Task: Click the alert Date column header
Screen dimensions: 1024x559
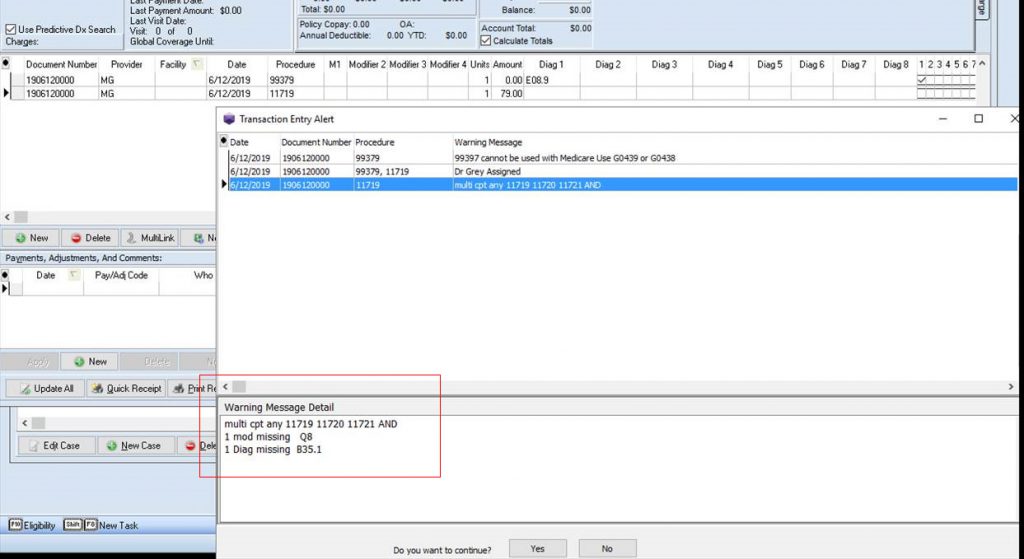Action: click(x=239, y=142)
